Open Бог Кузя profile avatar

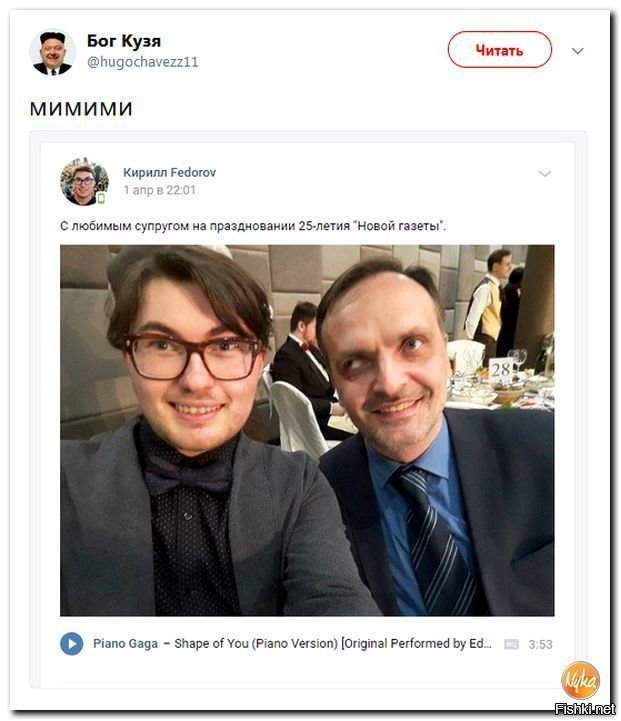click(52, 52)
